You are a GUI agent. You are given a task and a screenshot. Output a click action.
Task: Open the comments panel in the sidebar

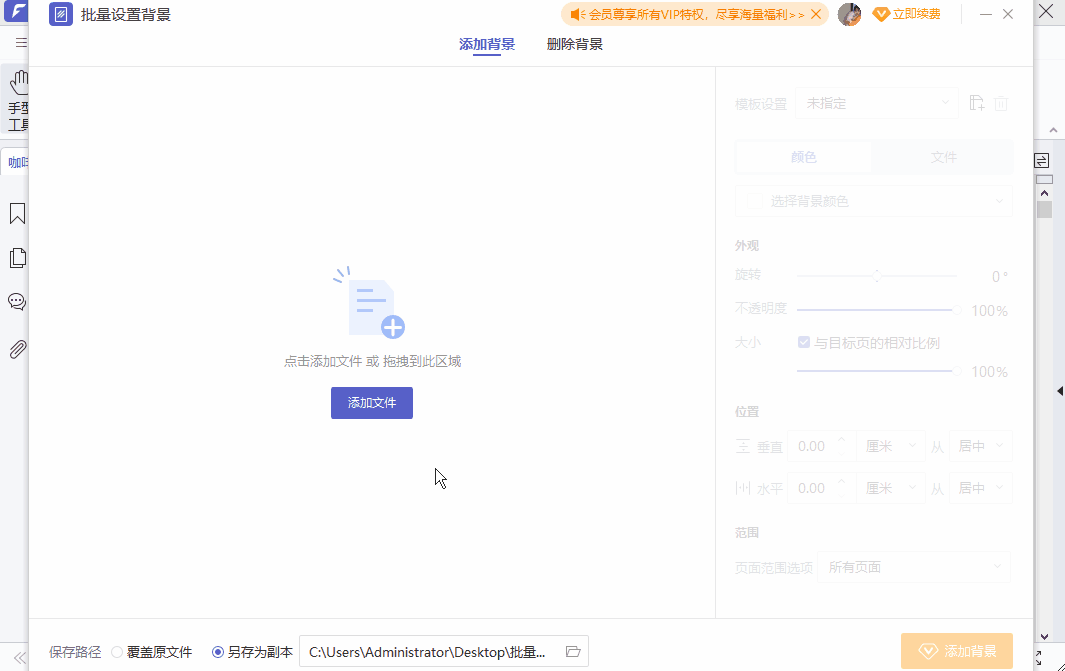(17, 301)
